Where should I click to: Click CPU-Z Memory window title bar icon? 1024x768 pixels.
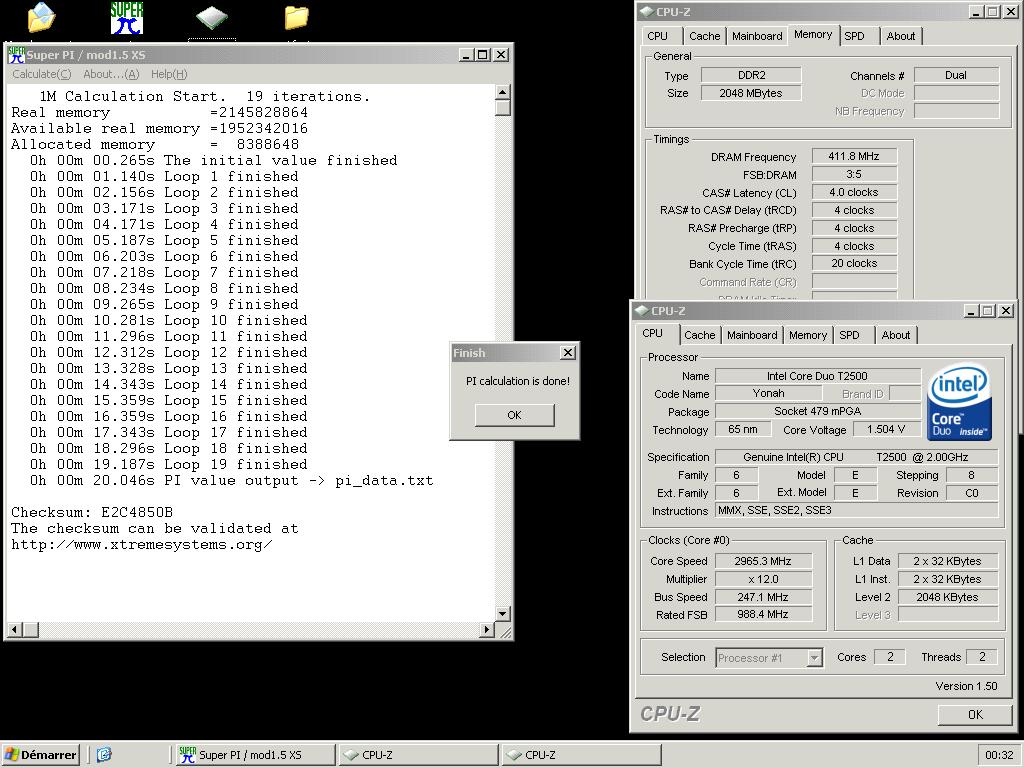(647, 12)
